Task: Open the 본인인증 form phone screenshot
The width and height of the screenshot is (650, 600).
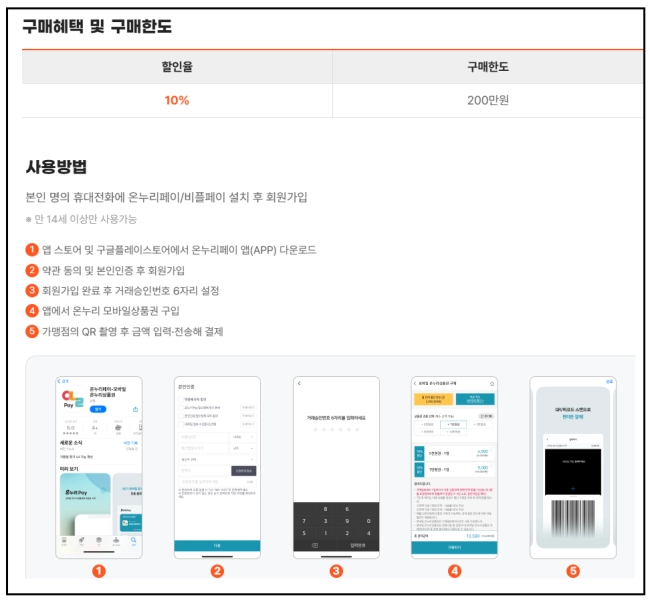Action: coord(217,467)
